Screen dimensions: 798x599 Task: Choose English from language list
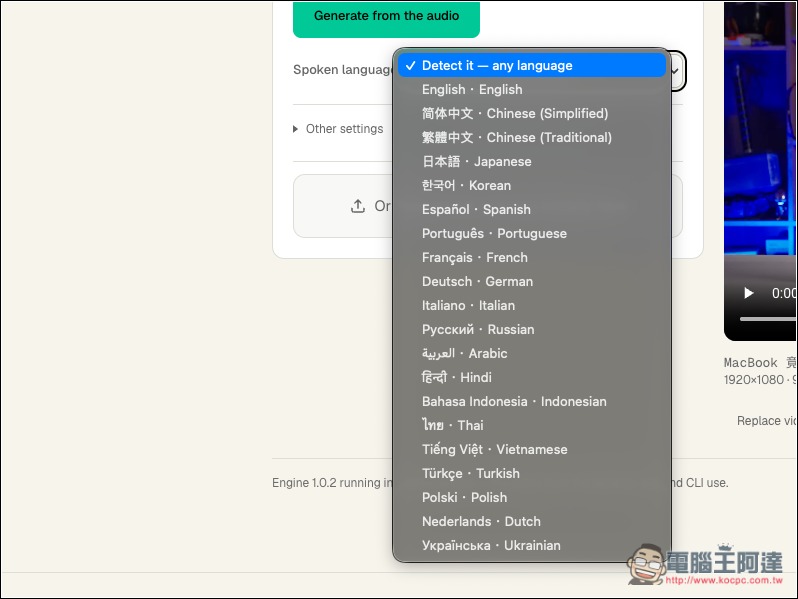[x=531, y=90]
